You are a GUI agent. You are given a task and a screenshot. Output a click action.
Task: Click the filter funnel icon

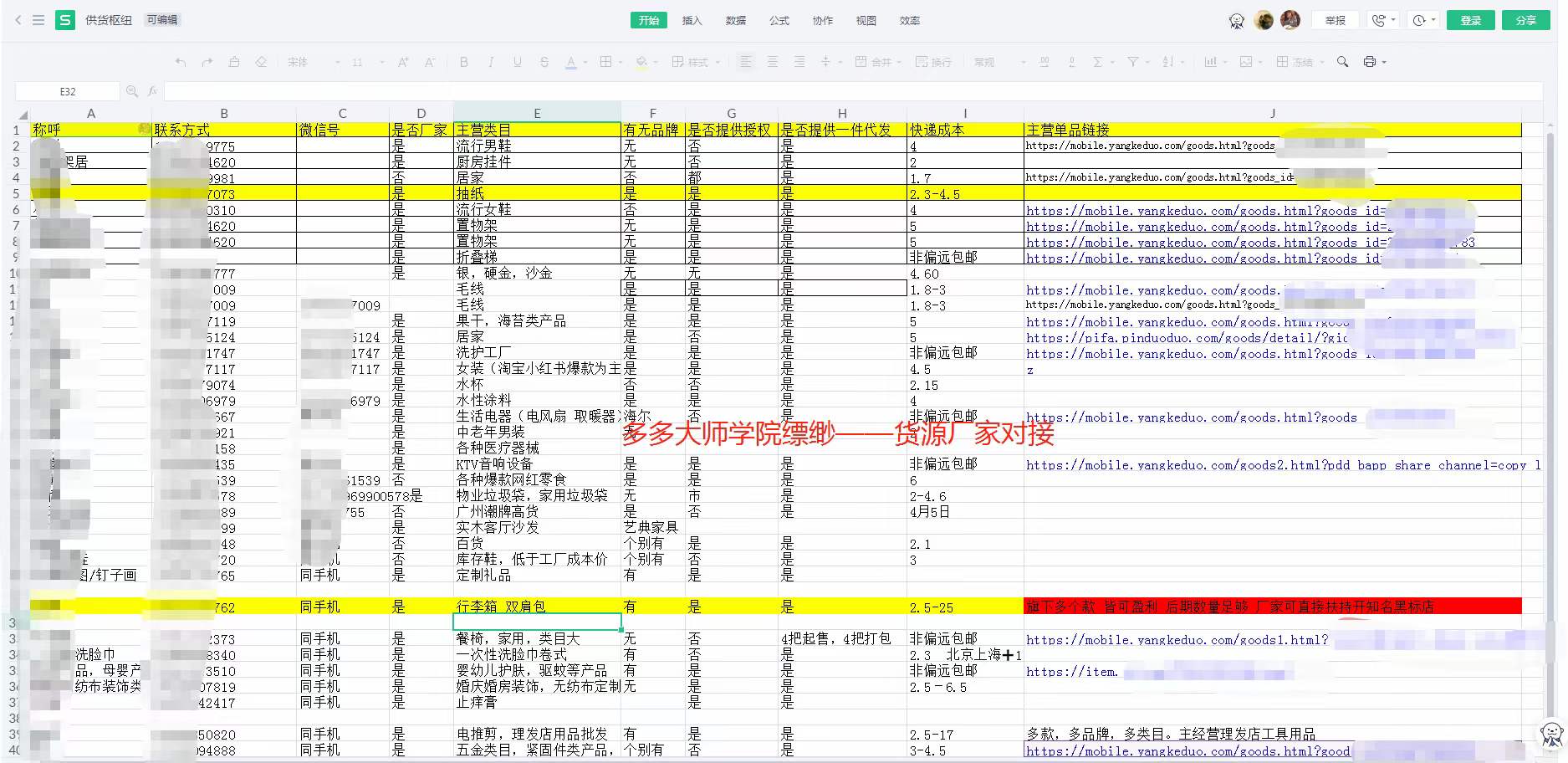point(1133,62)
